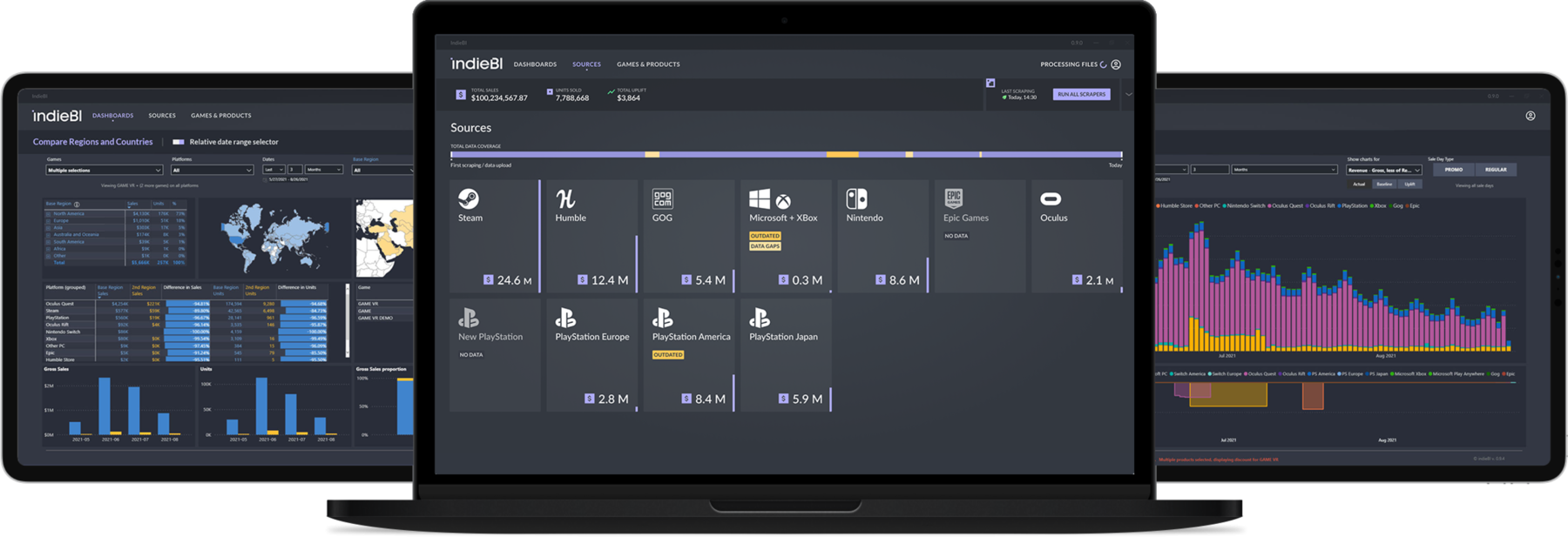Open the Games dropdown with Multiple selections
Screen dimensions: 1568x537
pos(105,171)
